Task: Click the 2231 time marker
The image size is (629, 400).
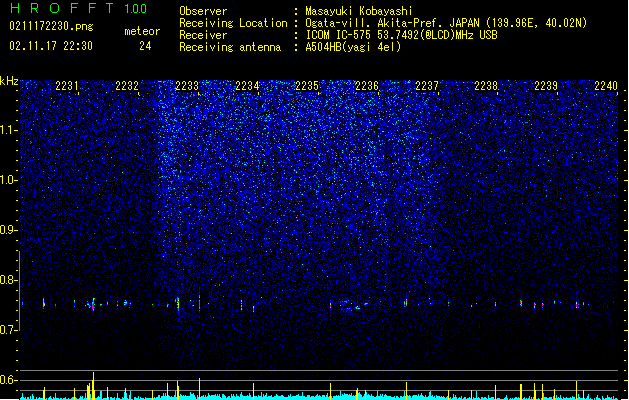Action: [67, 86]
